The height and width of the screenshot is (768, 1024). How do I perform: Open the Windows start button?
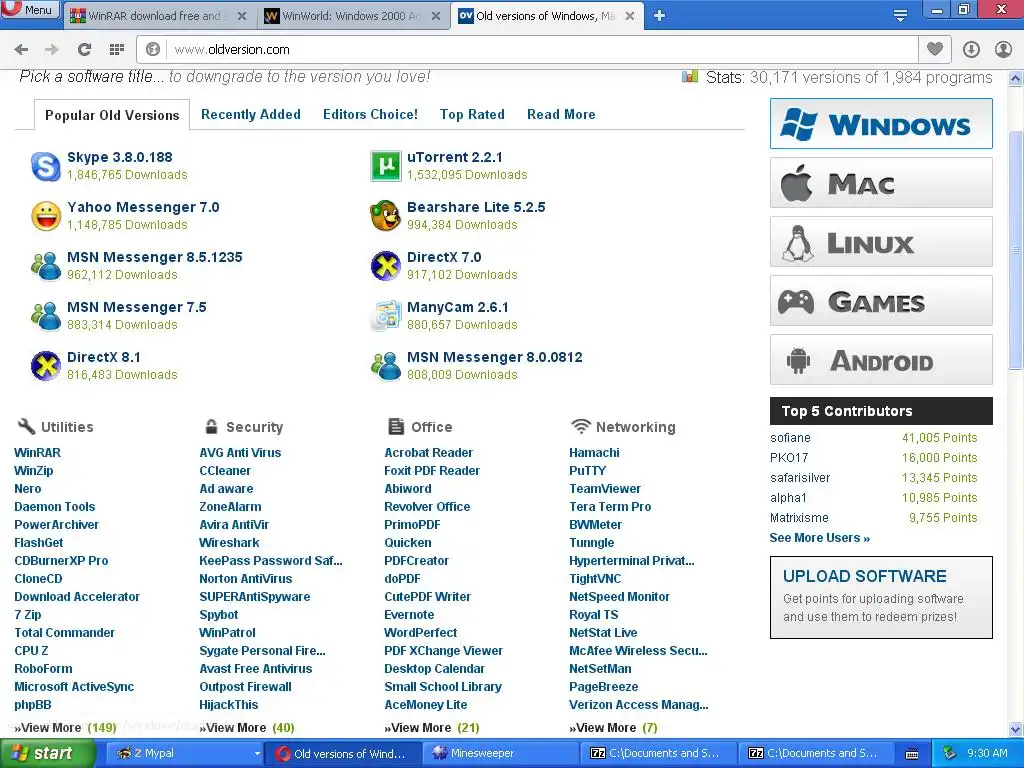click(x=46, y=753)
